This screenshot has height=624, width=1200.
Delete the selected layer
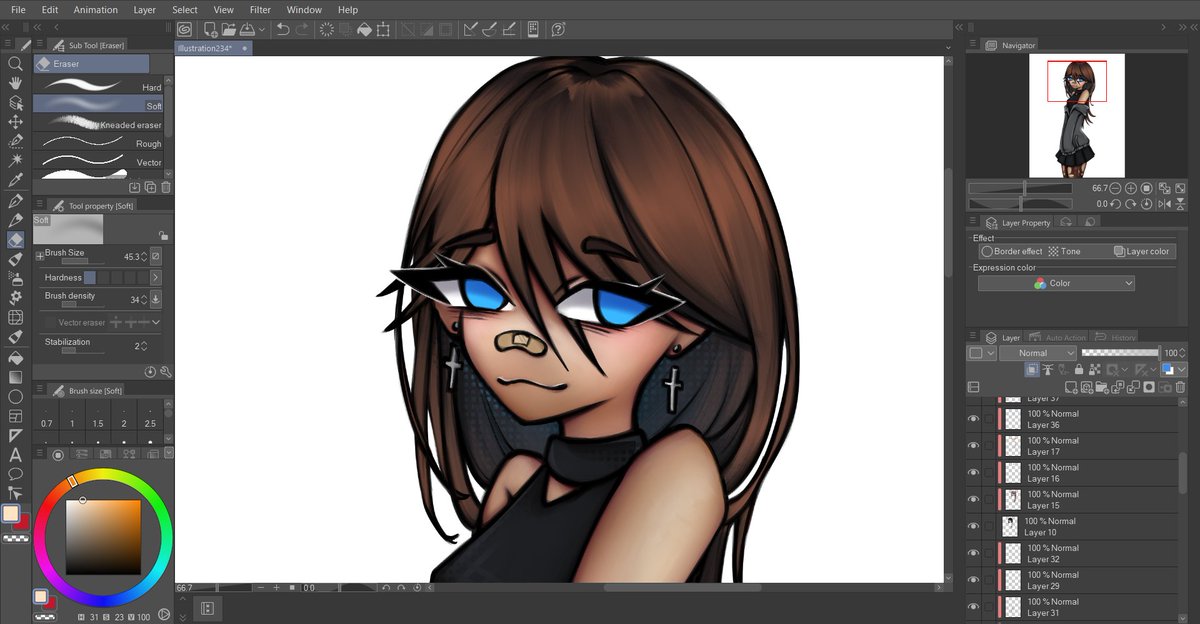coord(1182,387)
